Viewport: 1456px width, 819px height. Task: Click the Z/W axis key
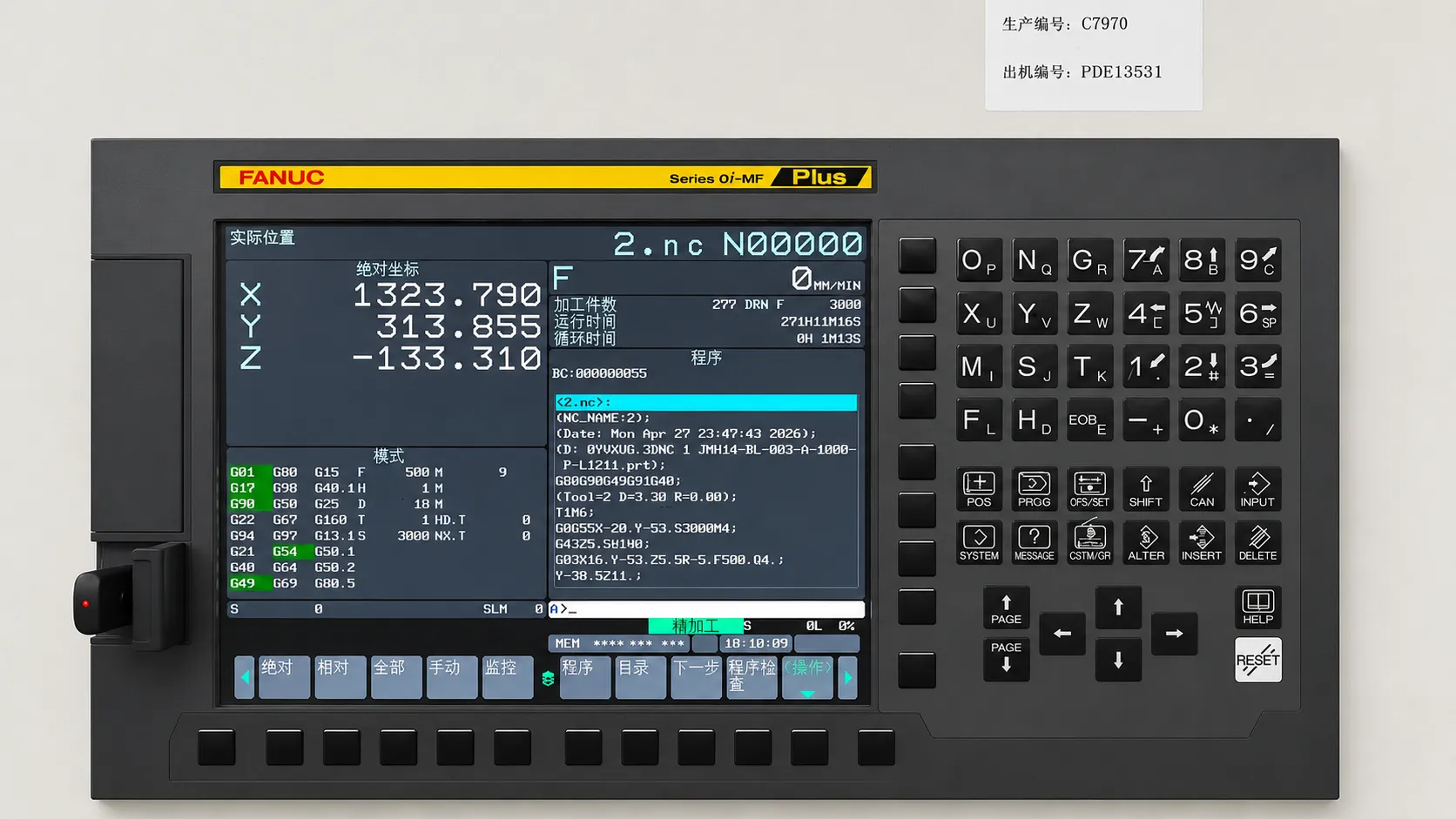pyautogui.click(x=1090, y=313)
